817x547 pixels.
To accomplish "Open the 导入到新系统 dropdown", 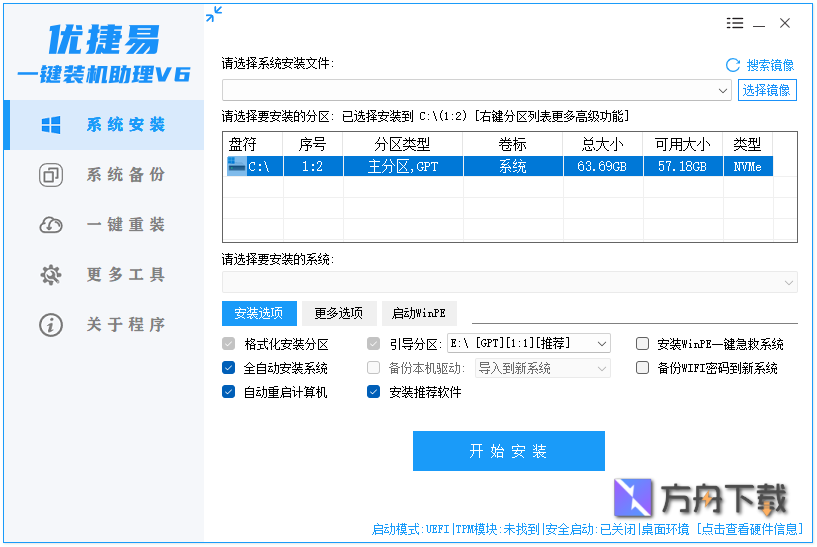I will point(542,368).
